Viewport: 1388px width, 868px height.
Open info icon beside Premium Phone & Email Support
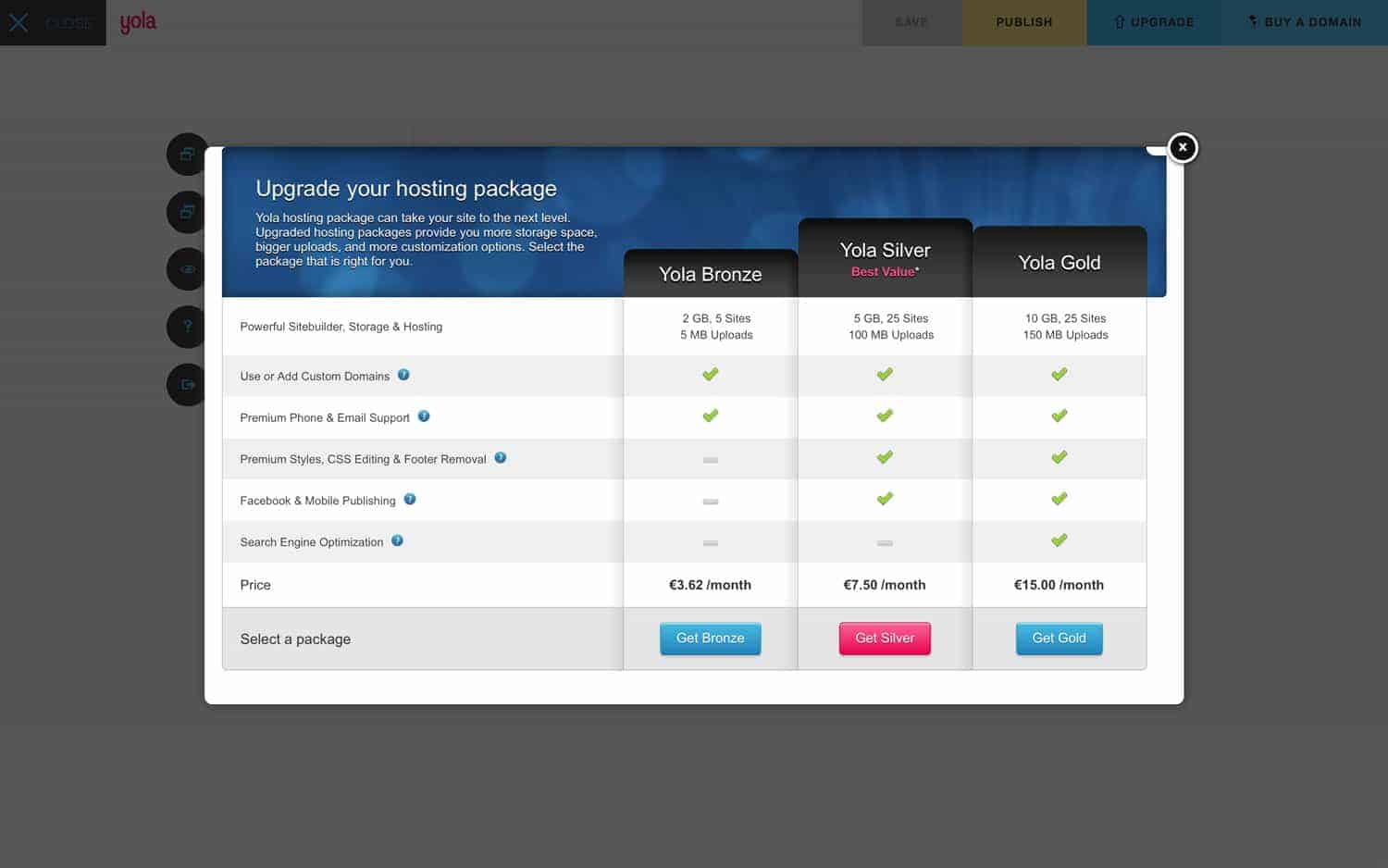tap(424, 416)
